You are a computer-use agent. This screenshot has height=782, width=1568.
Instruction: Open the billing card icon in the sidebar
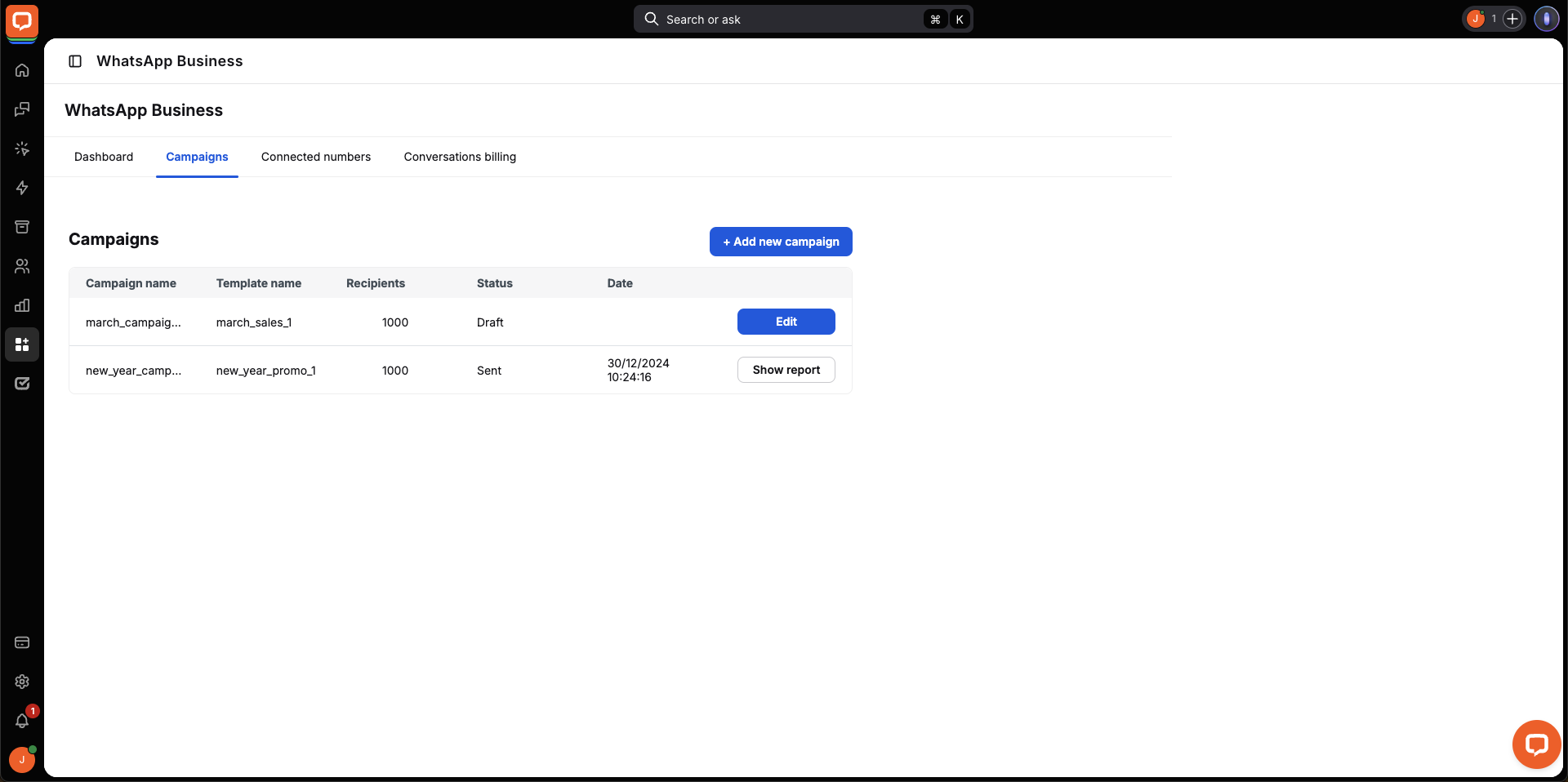click(x=22, y=642)
